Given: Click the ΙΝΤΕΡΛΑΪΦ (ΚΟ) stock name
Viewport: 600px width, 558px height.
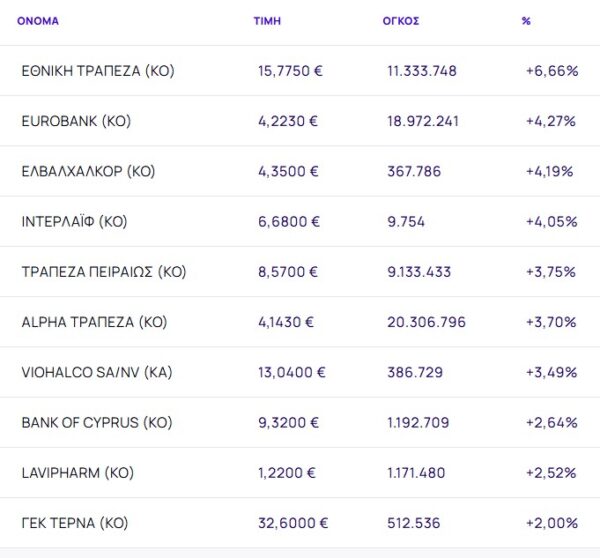Looking at the screenshot, I should [74, 221].
